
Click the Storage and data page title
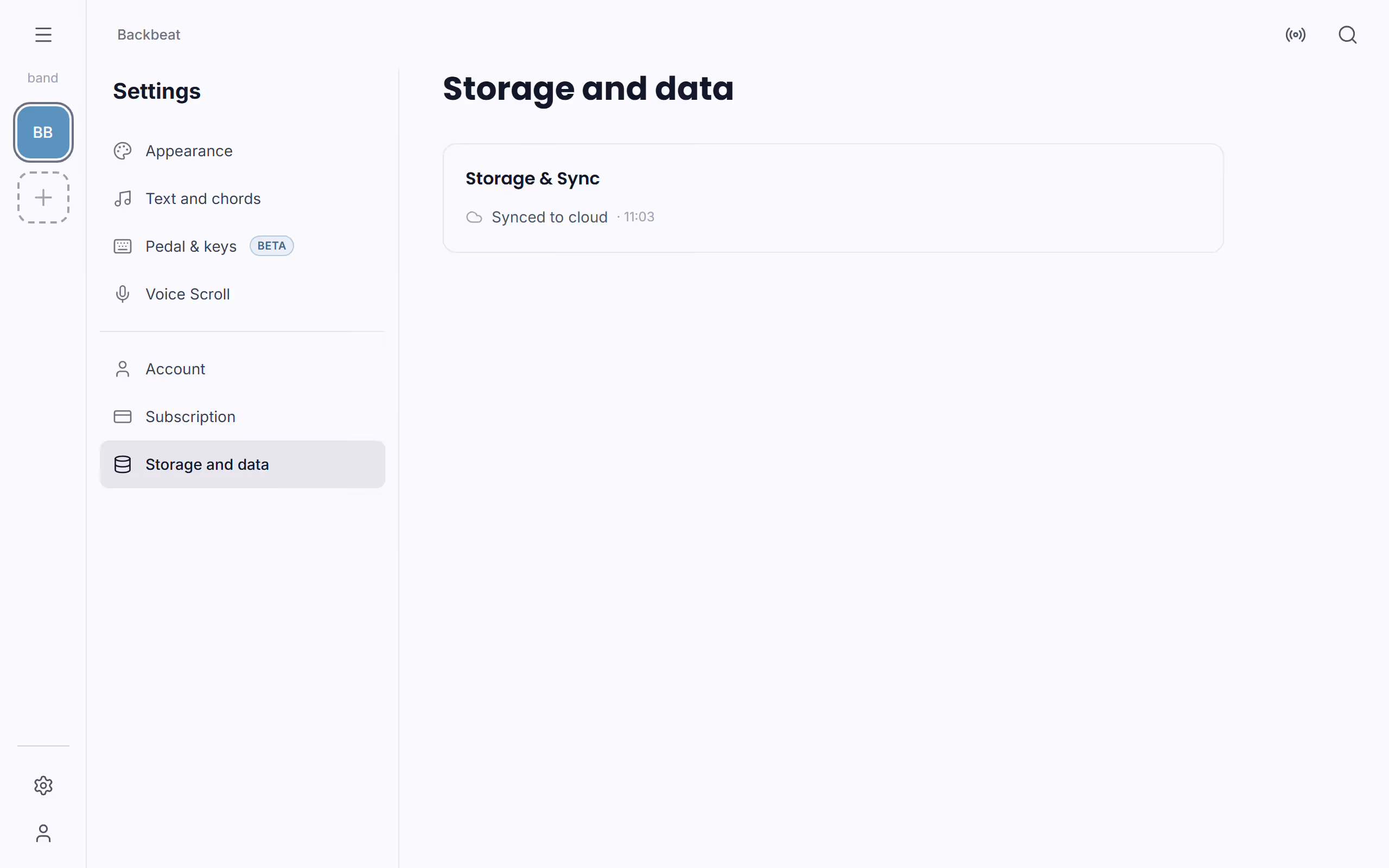pyautogui.click(x=588, y=89)
